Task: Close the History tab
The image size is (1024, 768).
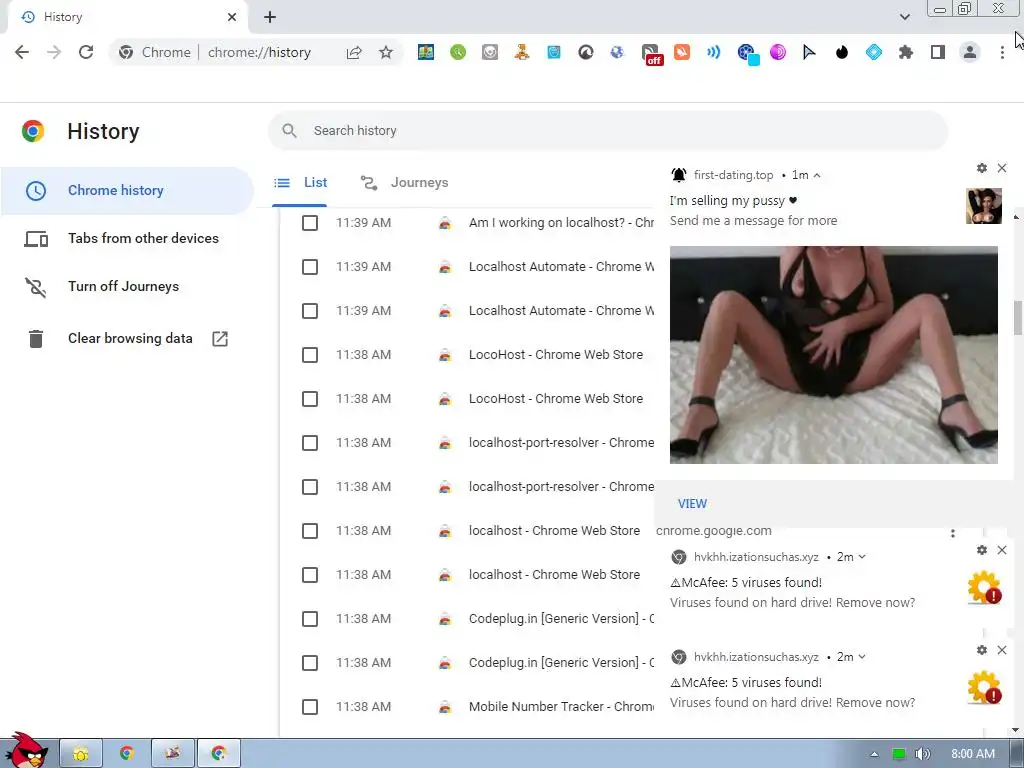Action: (232, 17)
